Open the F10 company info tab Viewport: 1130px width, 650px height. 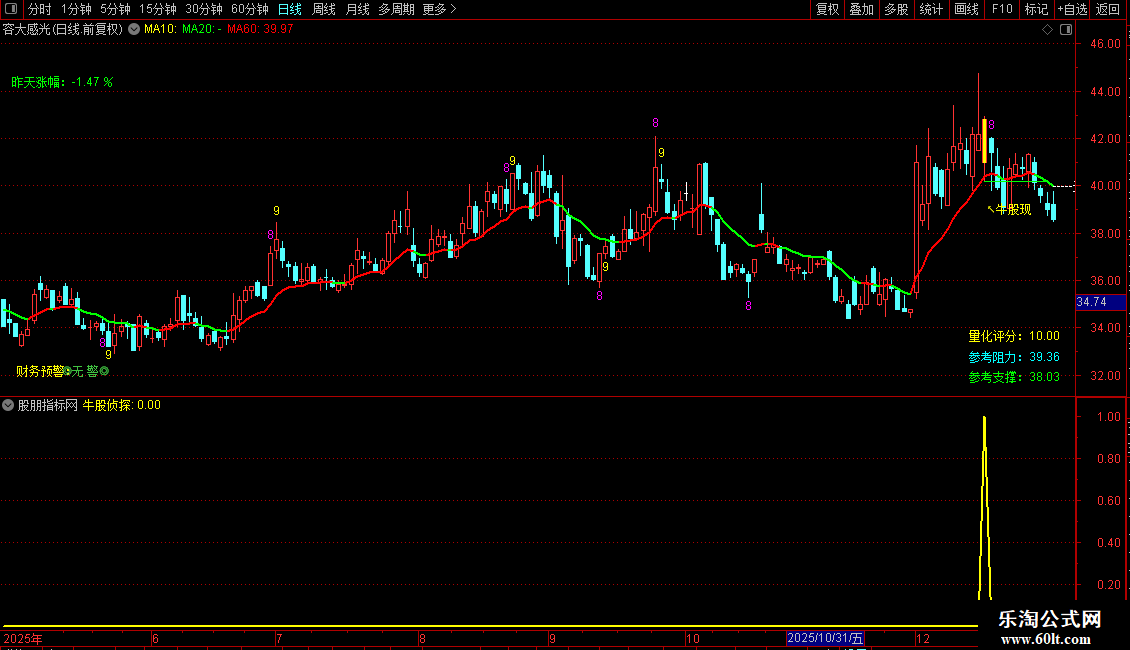(1002, 9)
